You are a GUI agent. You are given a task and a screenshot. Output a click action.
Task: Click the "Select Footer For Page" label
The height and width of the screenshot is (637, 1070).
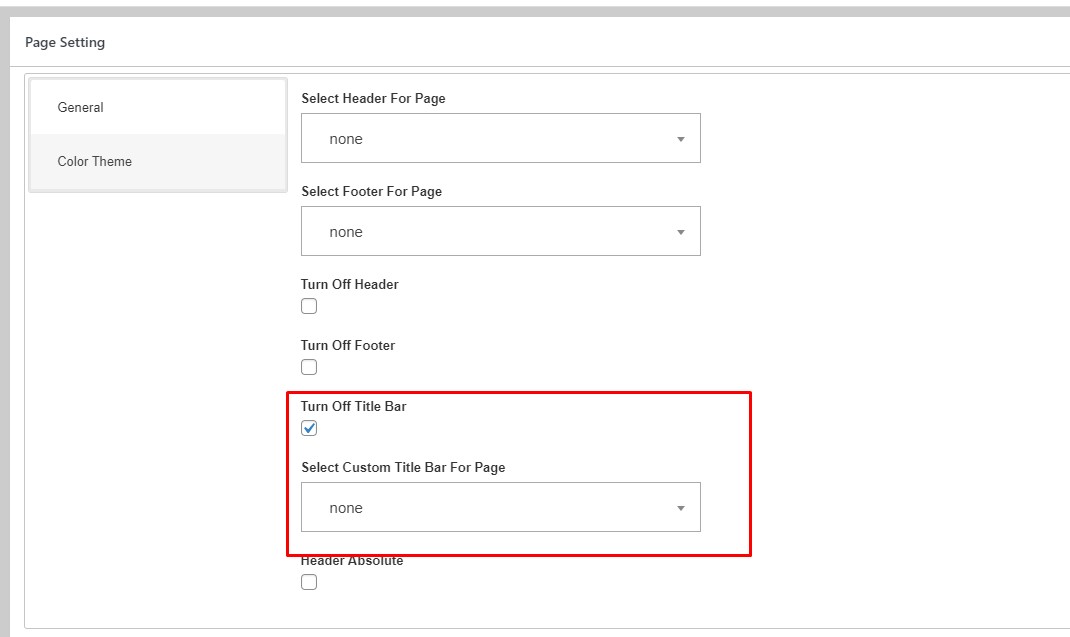tap(371, 191)
